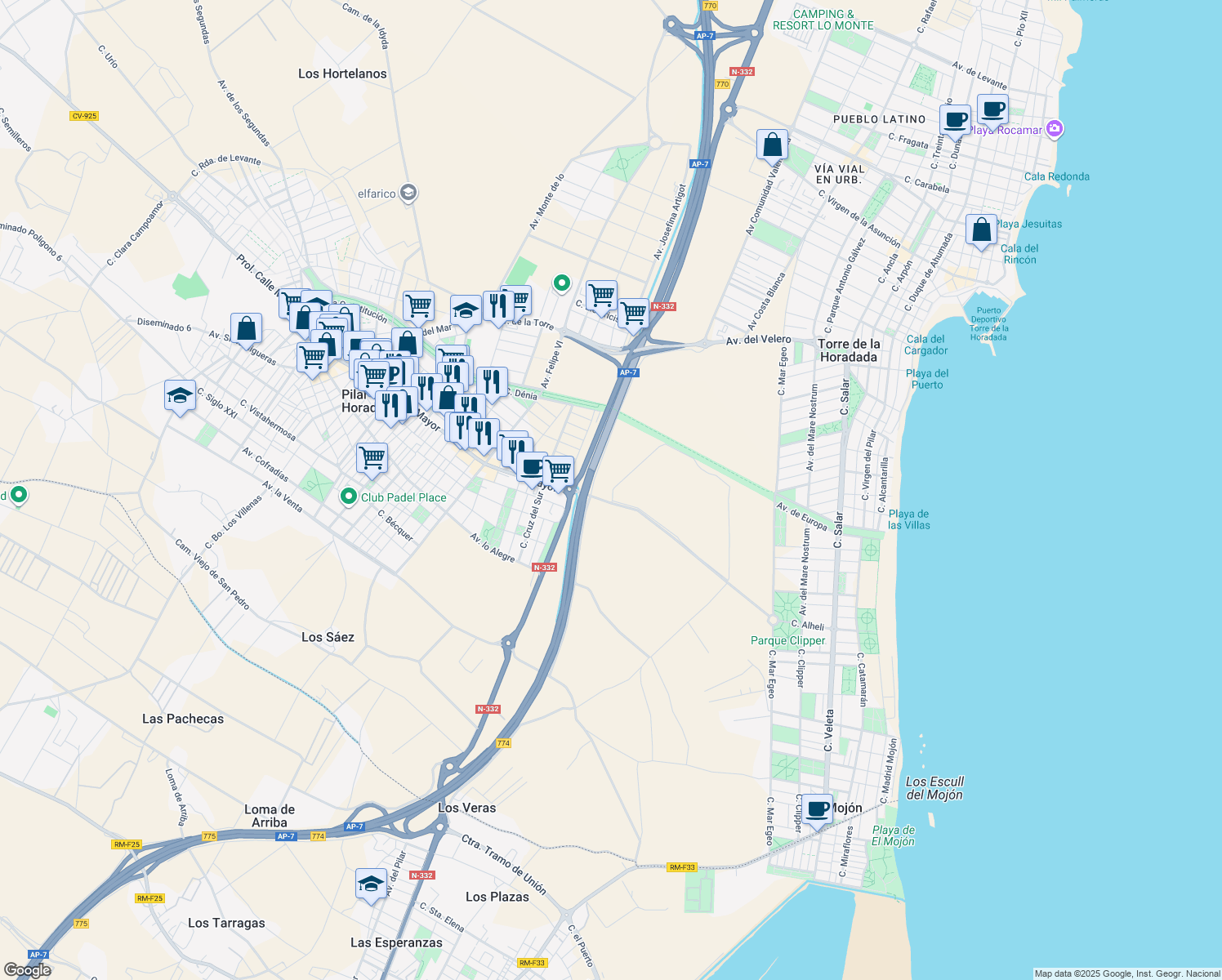The image size is (1222, 980).
Task: Click the shopping bag icon near Pueblo Latino
Action: [771, 144]
